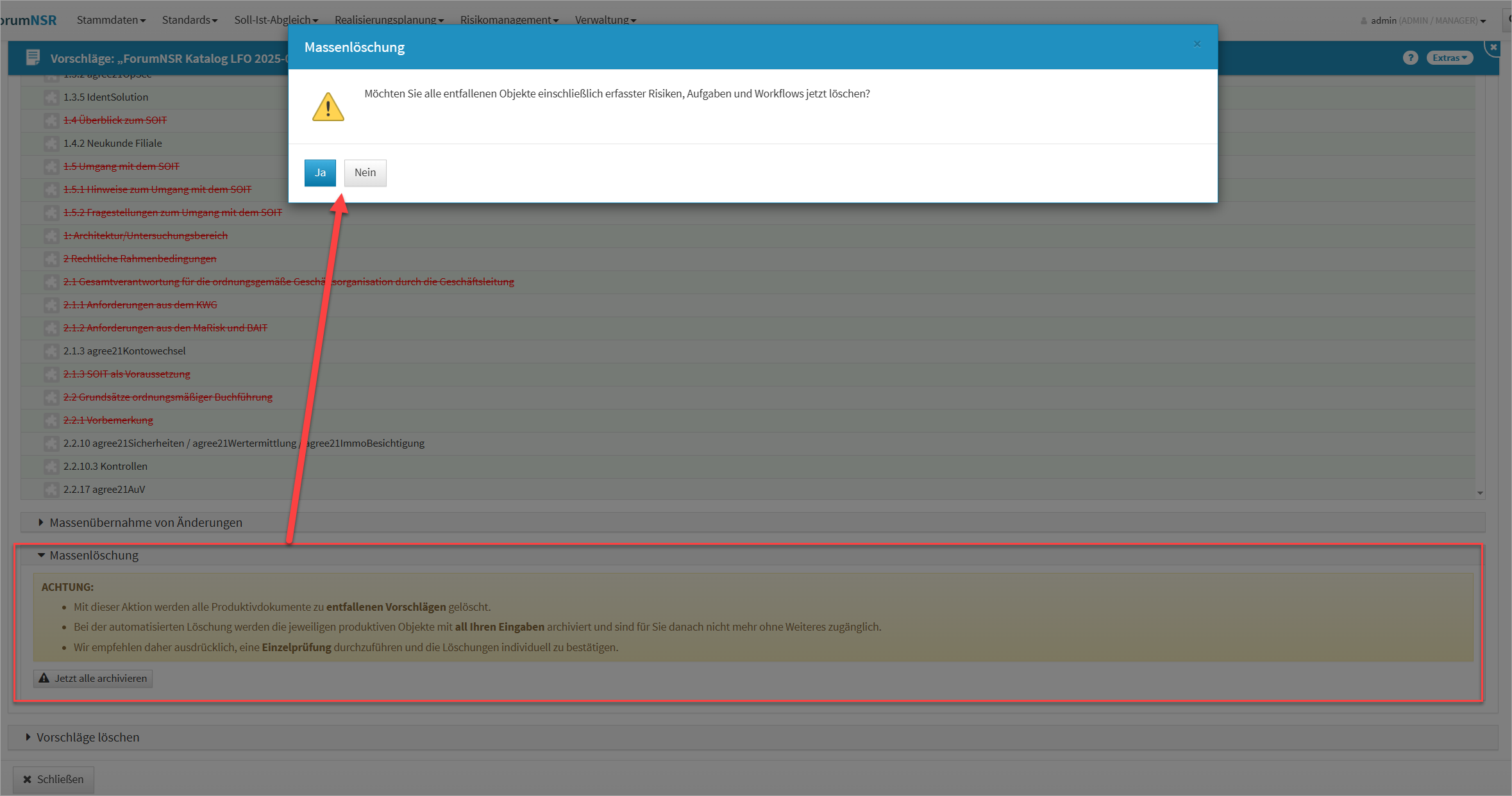Open the help question mark icon
The height and width of the screenshot is (796, 1512).
1409,58
